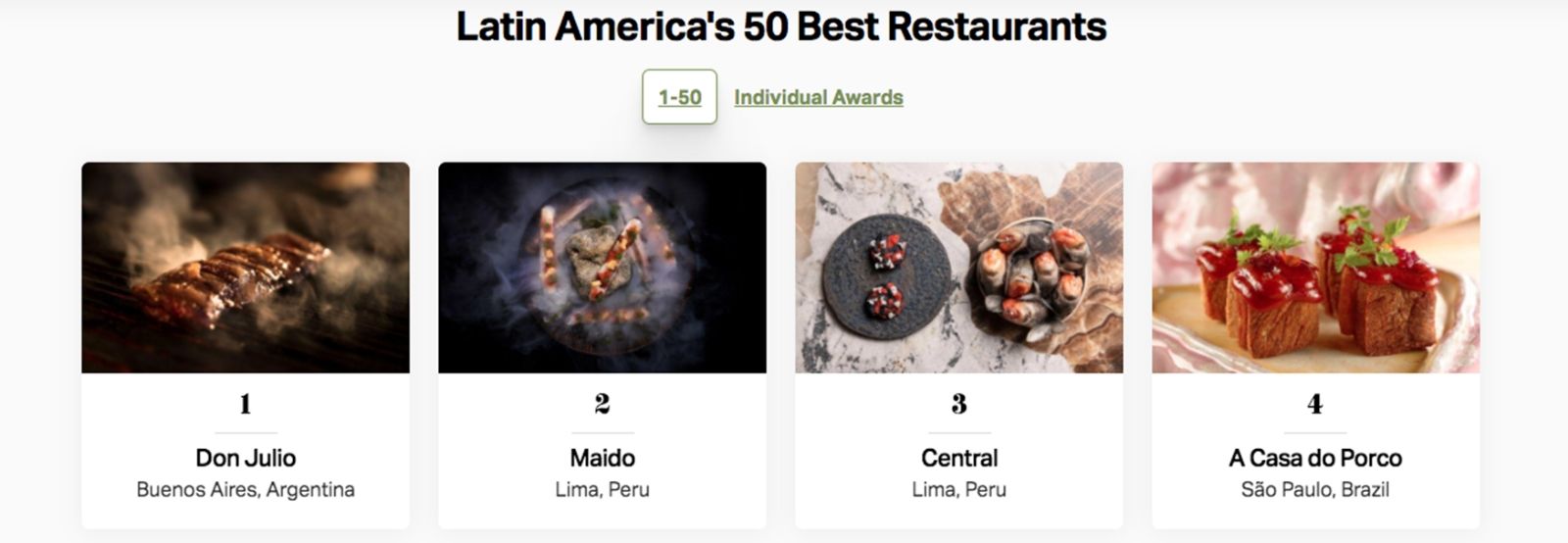Viewport: 1568px width, 543px height.
Task: Select the 1-50 tab
Action: pyautogui.click(x=679, y=97)
